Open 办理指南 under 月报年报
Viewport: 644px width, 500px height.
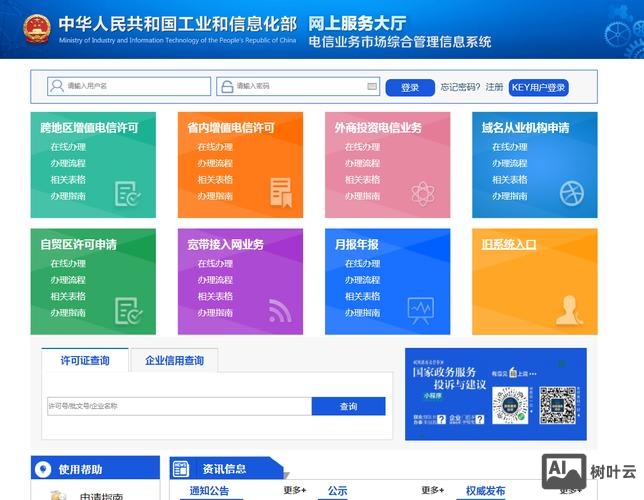click(x=363, y=313)
